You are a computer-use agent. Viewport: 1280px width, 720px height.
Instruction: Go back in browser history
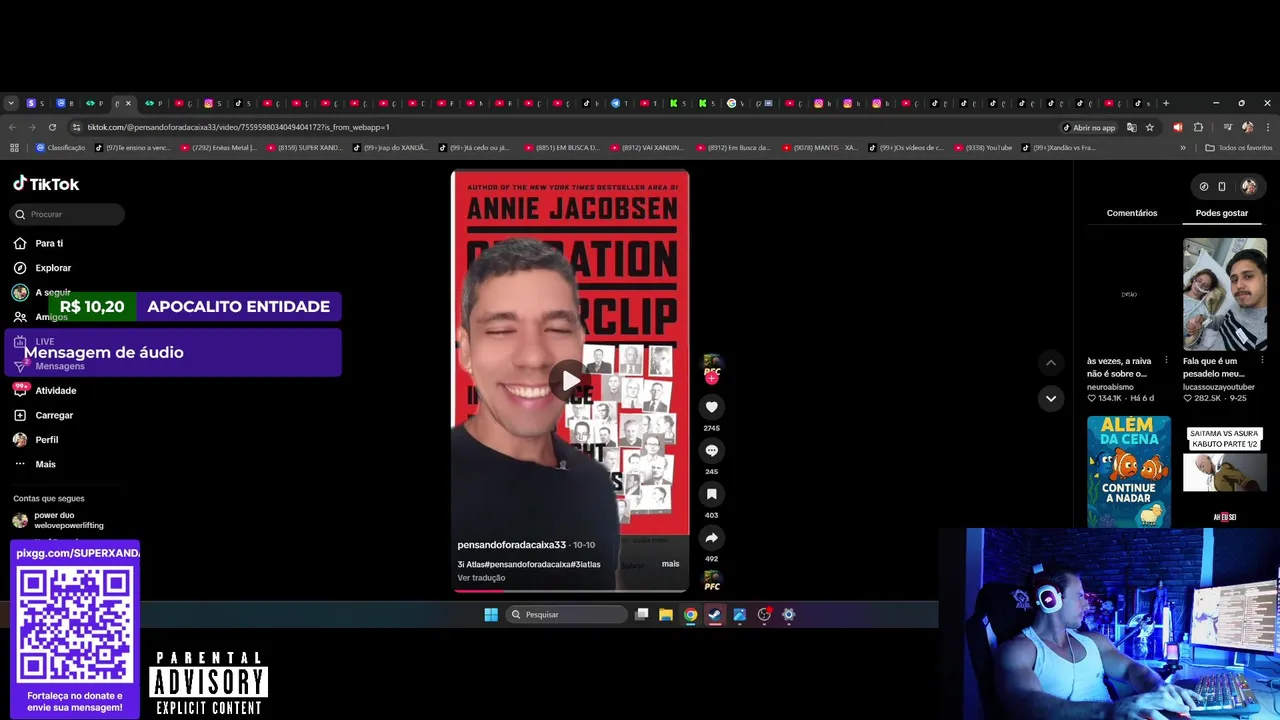click(x=12, y=127)
